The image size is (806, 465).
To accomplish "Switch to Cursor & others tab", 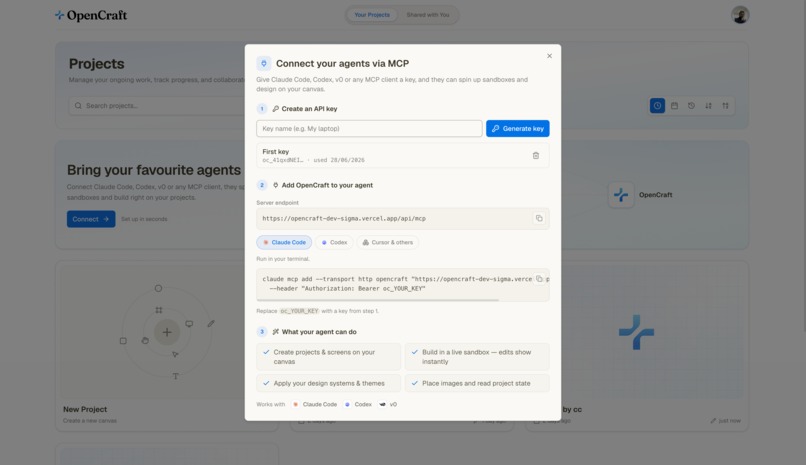I will pyautogui.click(x=388, y=243).
